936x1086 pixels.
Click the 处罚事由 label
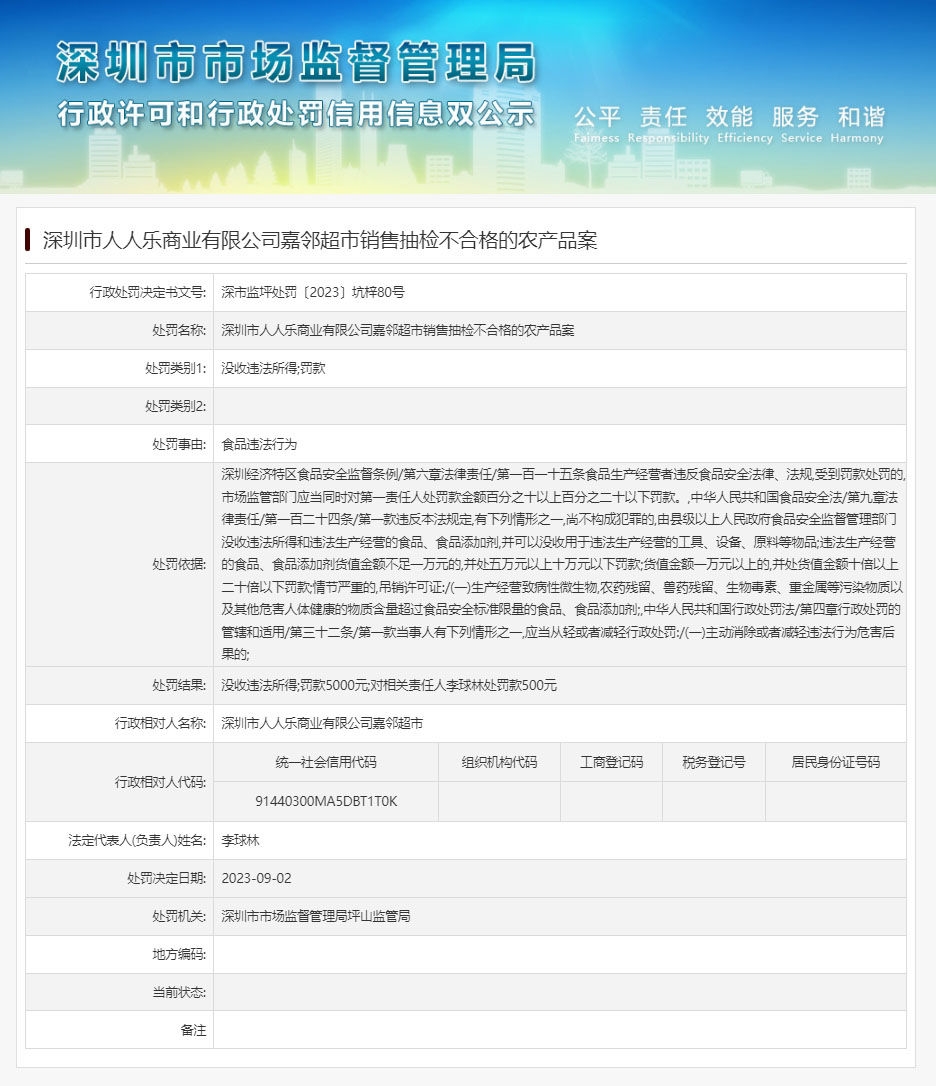pos(179,445)
